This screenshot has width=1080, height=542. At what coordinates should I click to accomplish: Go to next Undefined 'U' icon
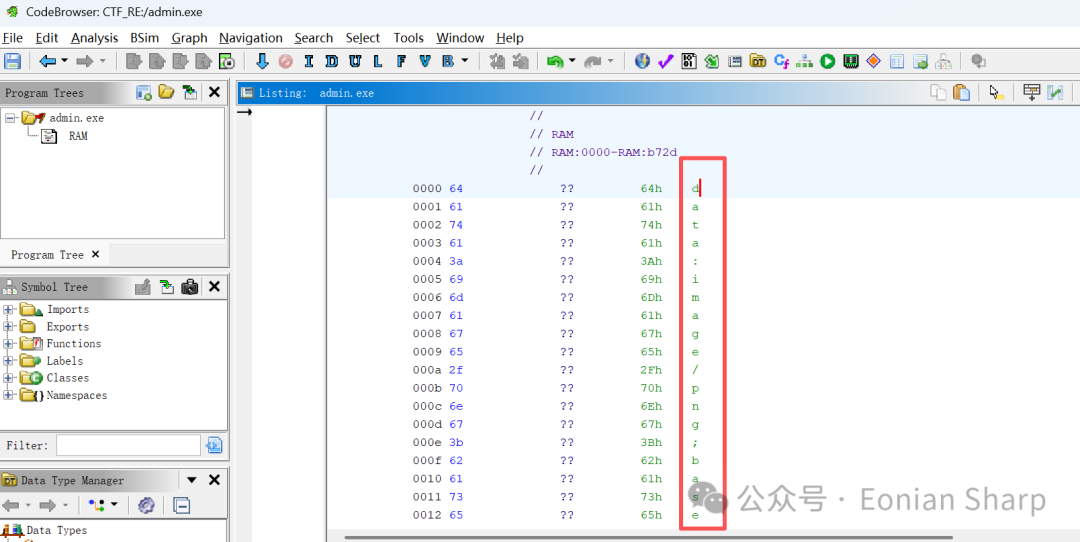click(355, 61)
